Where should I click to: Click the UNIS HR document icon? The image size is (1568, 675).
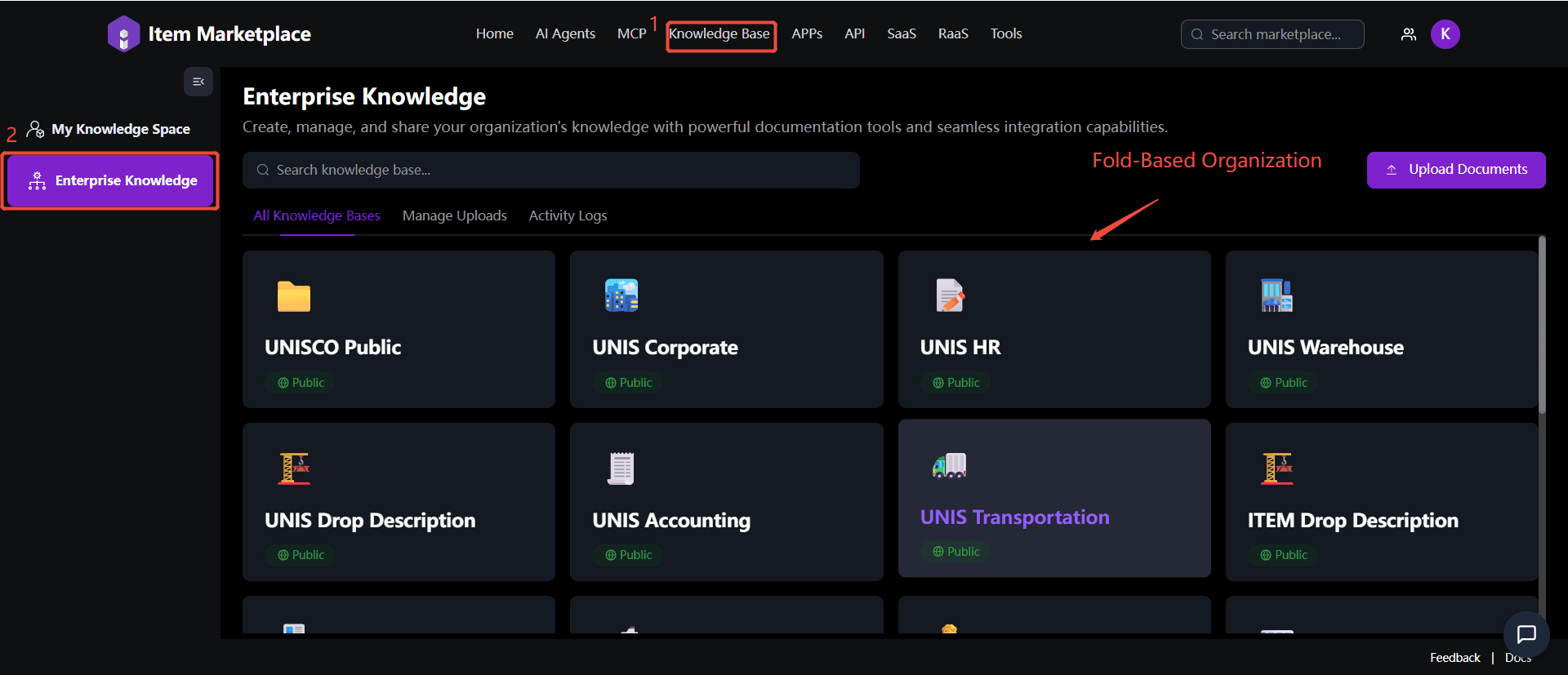pyautogui.click(x=950, y=295)
